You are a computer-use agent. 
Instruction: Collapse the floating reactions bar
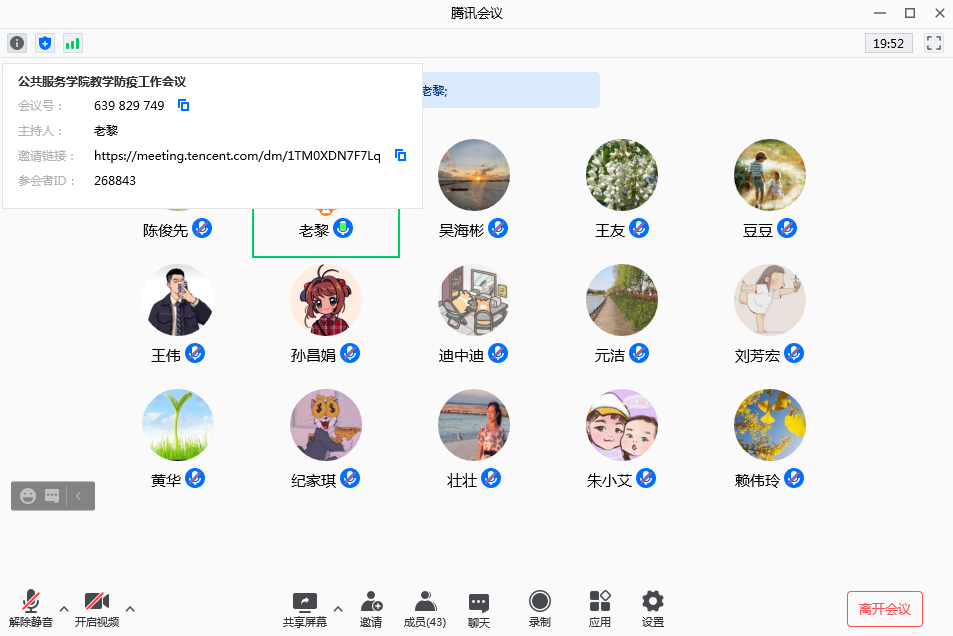click(80, 495)
